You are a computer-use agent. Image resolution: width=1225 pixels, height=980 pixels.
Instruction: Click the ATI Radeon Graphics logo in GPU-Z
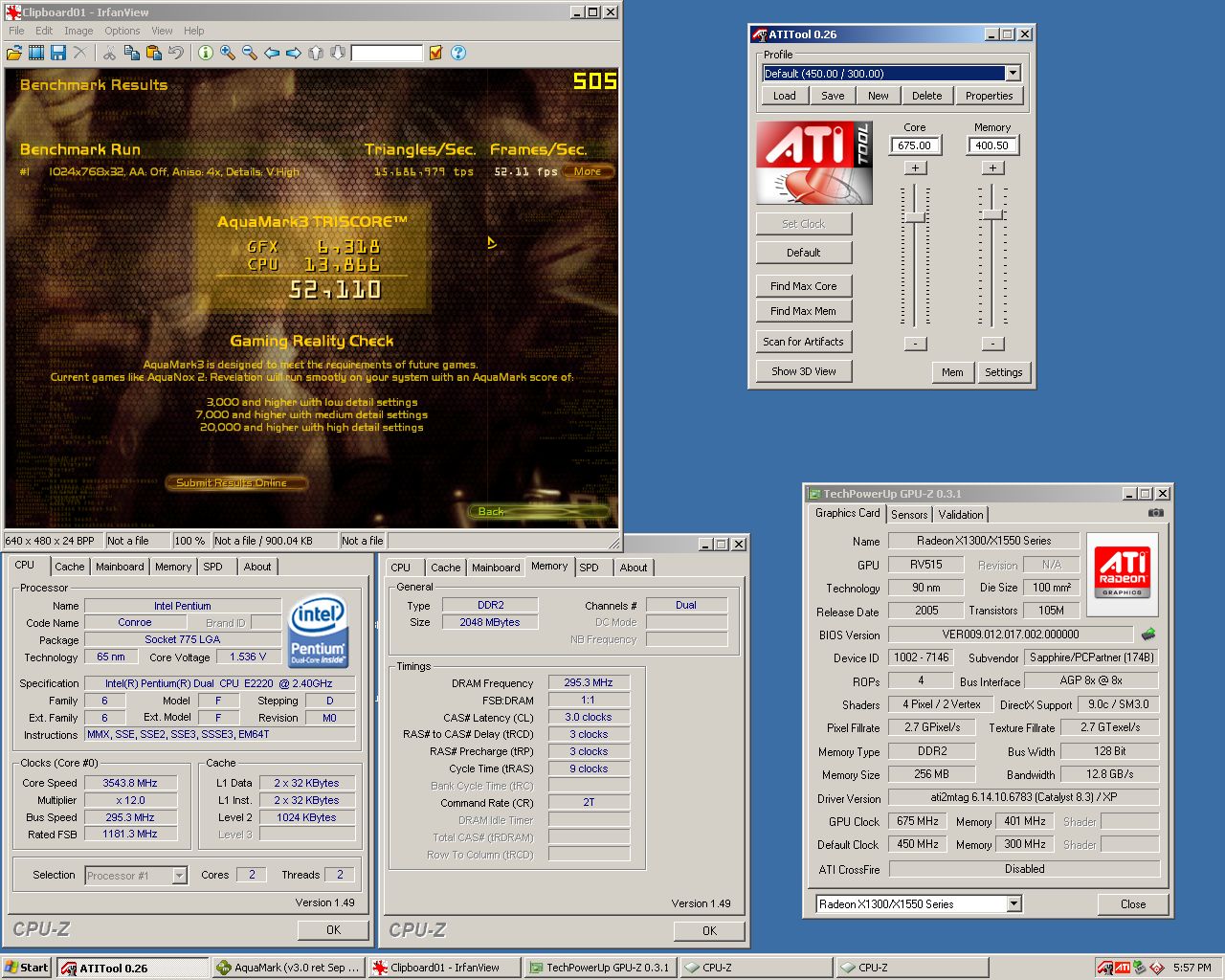(x=1123, y=574)
